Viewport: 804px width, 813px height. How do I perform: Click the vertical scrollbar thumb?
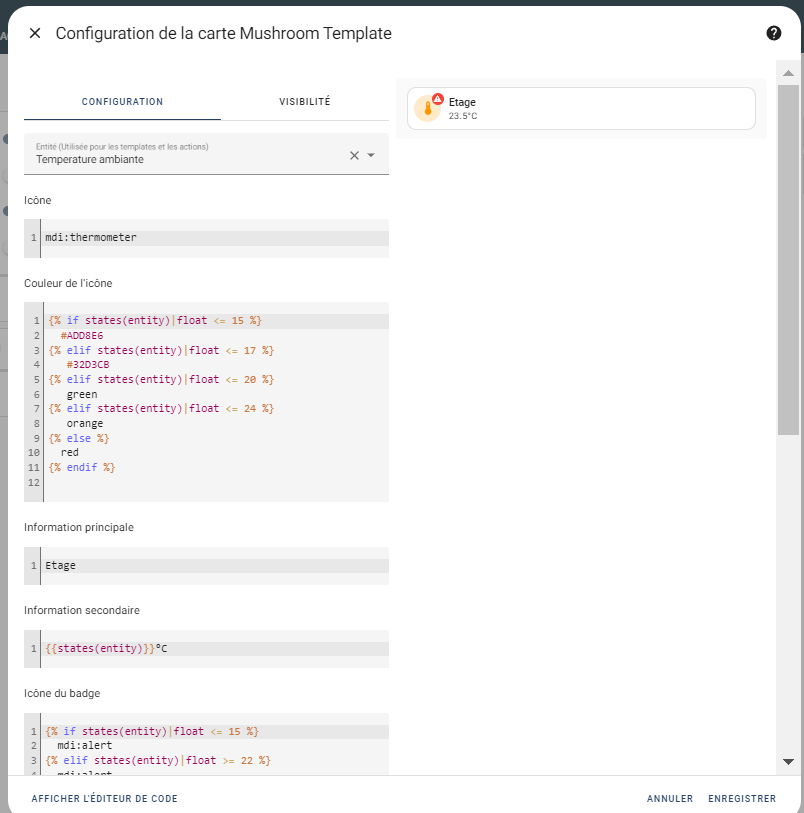tap(788, 260)
